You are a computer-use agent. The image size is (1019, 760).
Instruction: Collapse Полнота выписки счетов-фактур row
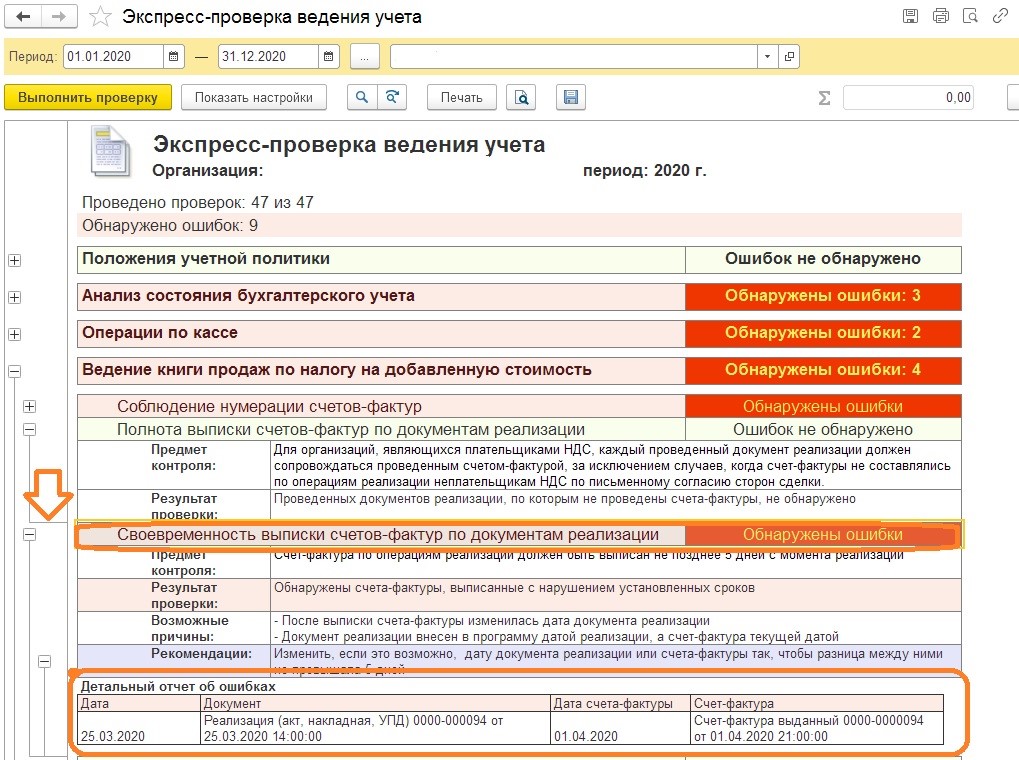(29, 429)
